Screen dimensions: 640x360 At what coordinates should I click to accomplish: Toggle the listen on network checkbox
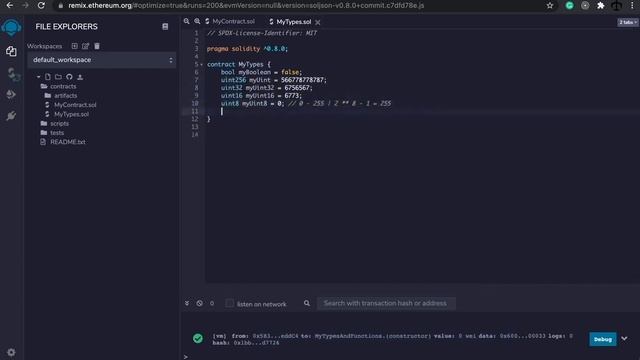pyautogui.click(x=230, y=303)
